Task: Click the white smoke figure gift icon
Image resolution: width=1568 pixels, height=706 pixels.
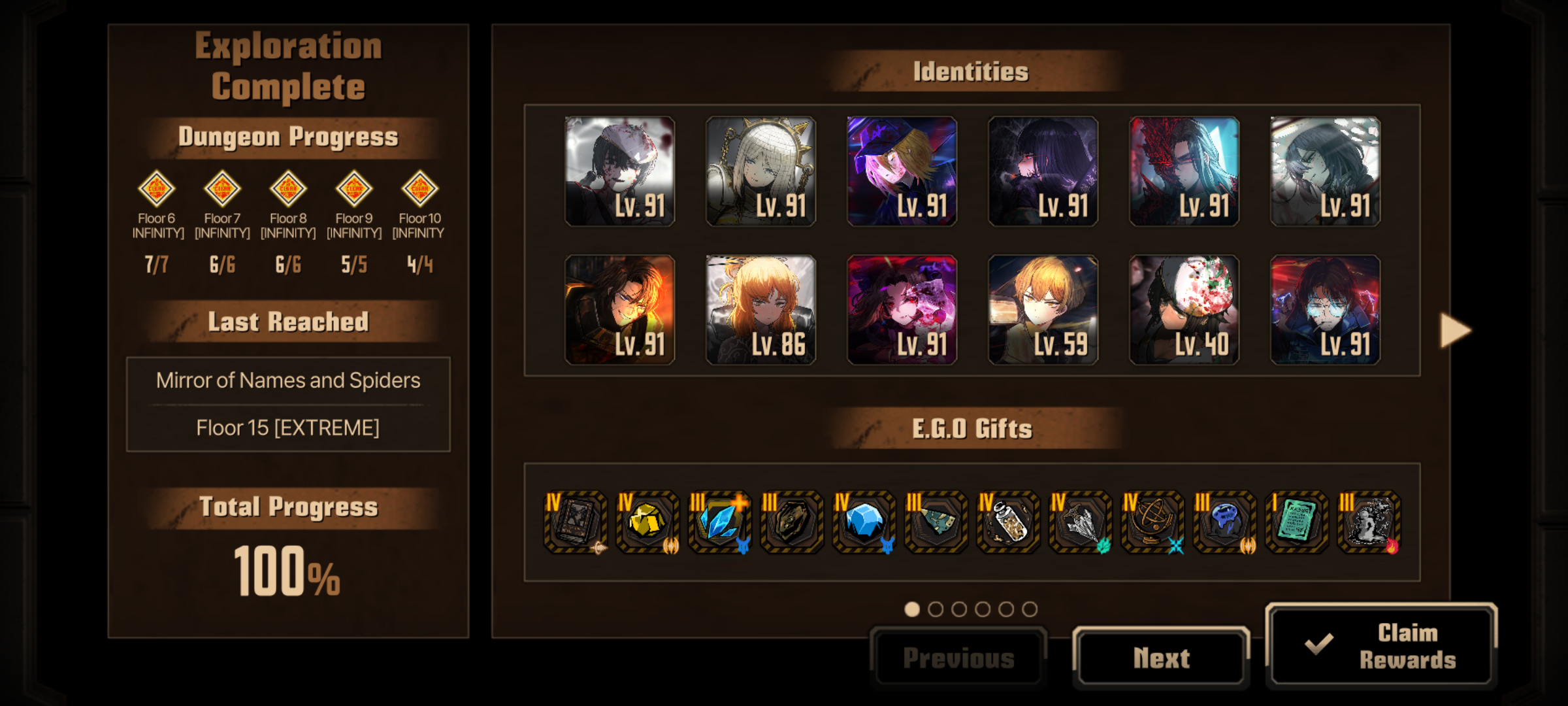Action: point(1368,522)
